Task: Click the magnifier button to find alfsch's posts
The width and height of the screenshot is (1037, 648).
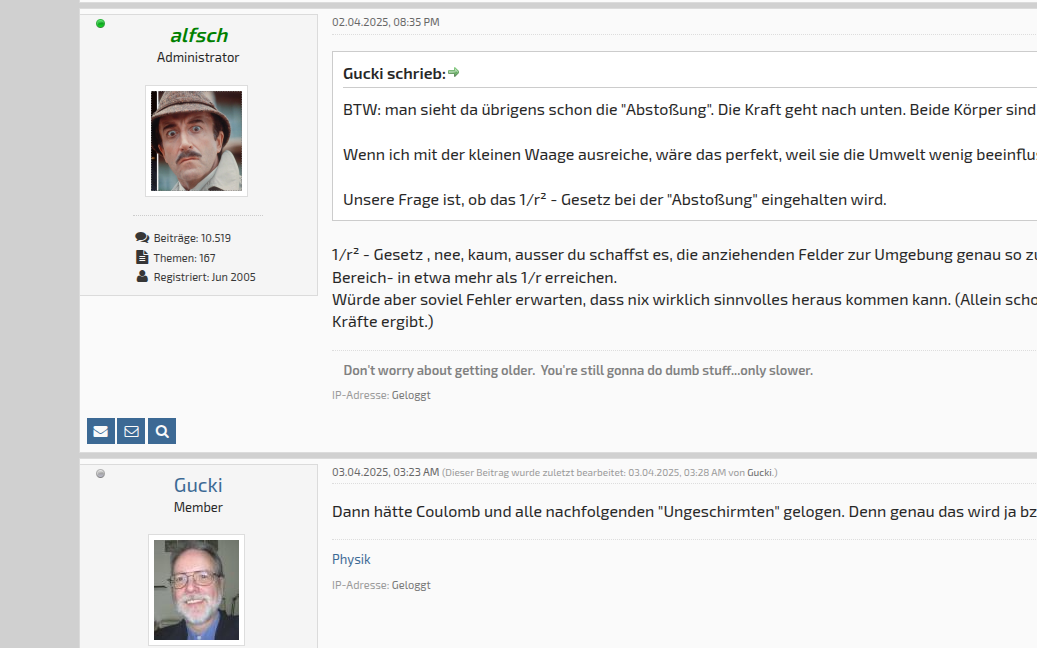Action: 161,431
